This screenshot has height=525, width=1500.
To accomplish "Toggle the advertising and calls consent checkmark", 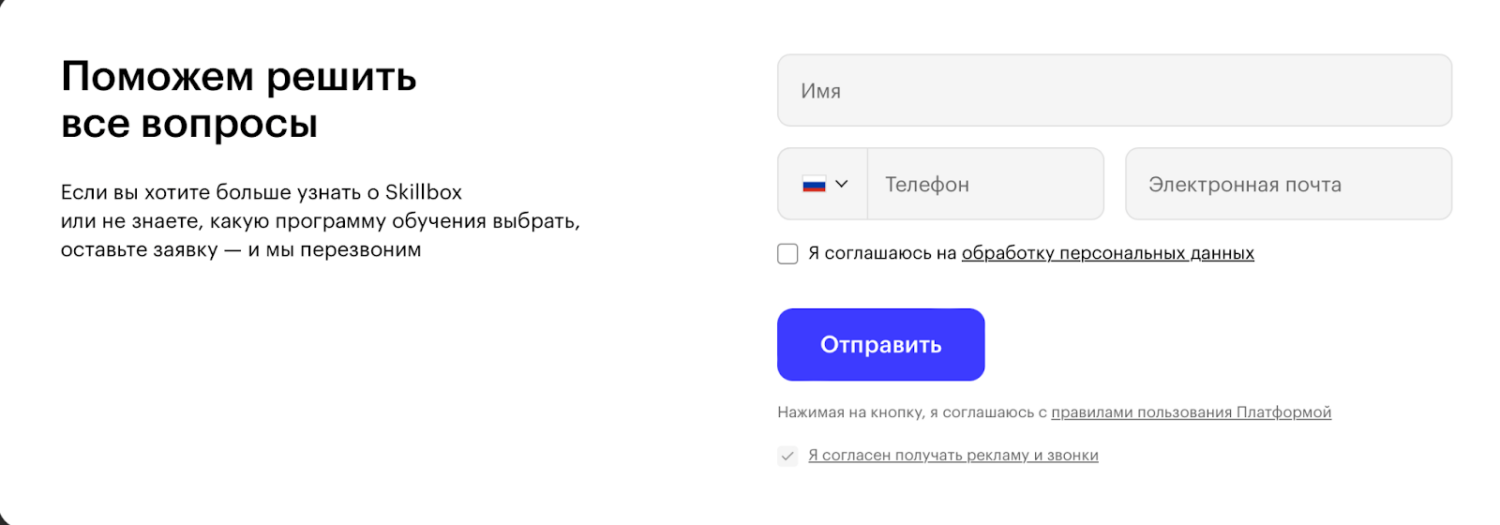I will [788, 456].
